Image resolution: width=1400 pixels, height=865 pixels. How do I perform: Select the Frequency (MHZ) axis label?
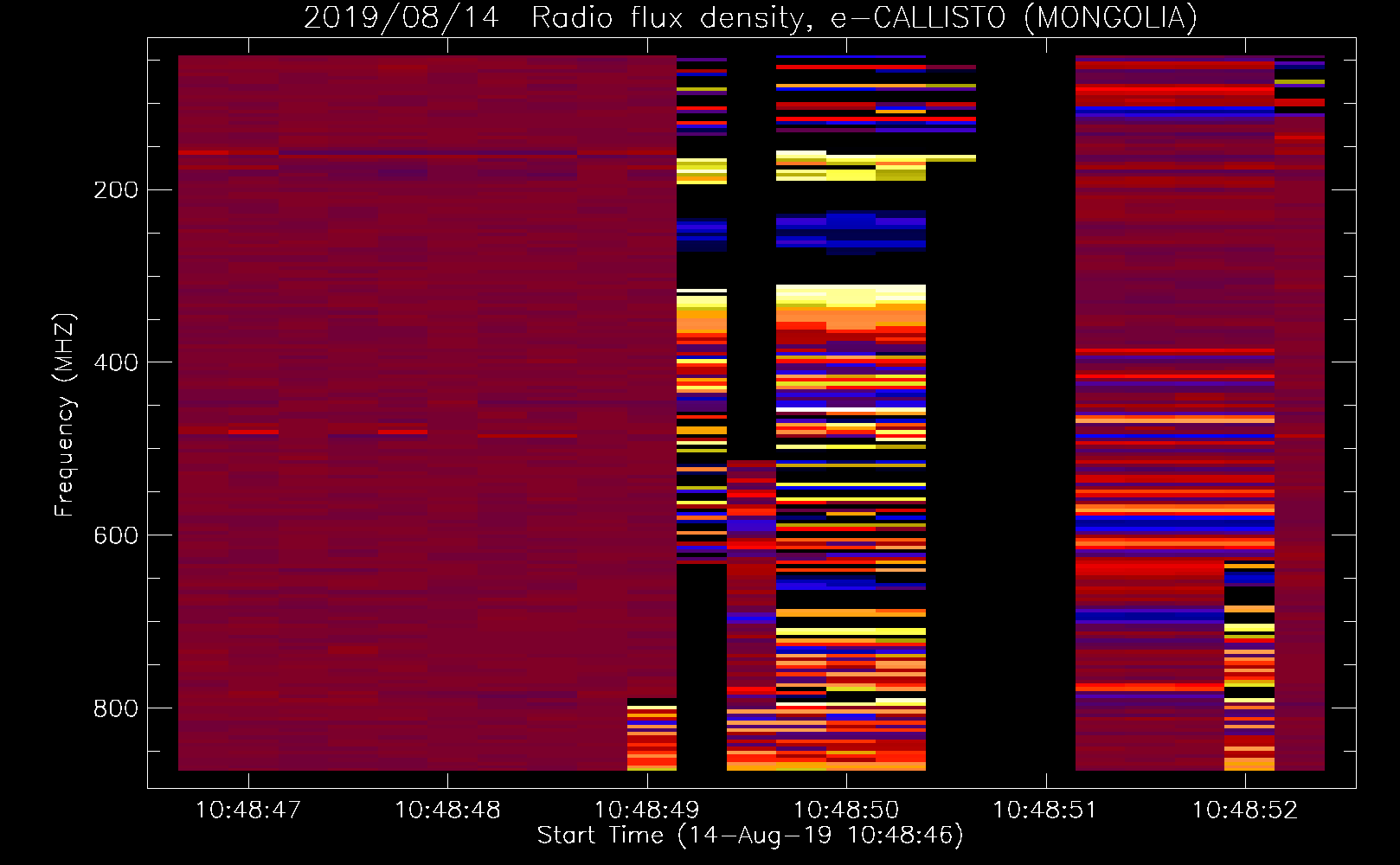tap(65, 415)
